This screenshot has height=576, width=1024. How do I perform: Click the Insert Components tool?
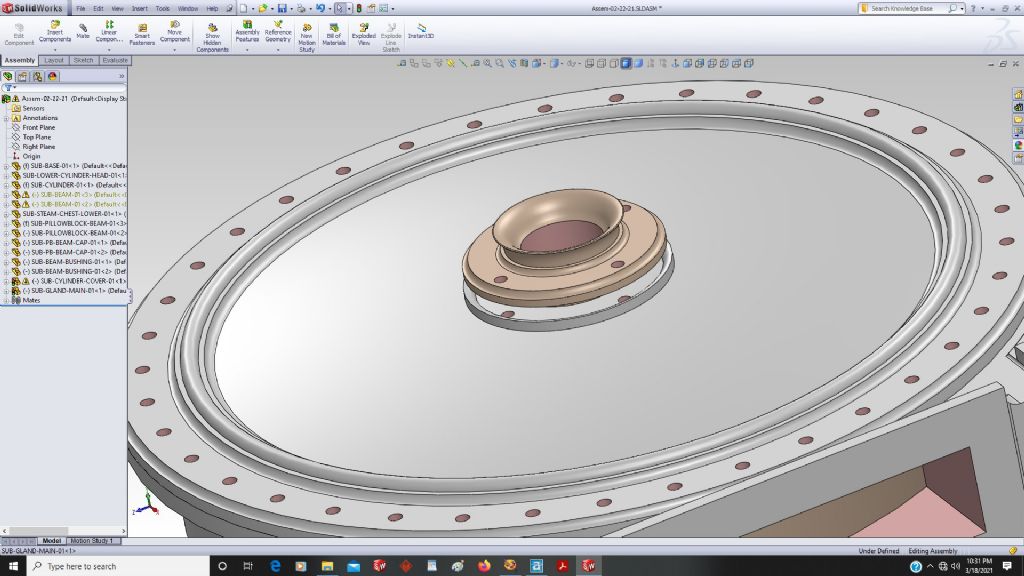pos(55,31)
